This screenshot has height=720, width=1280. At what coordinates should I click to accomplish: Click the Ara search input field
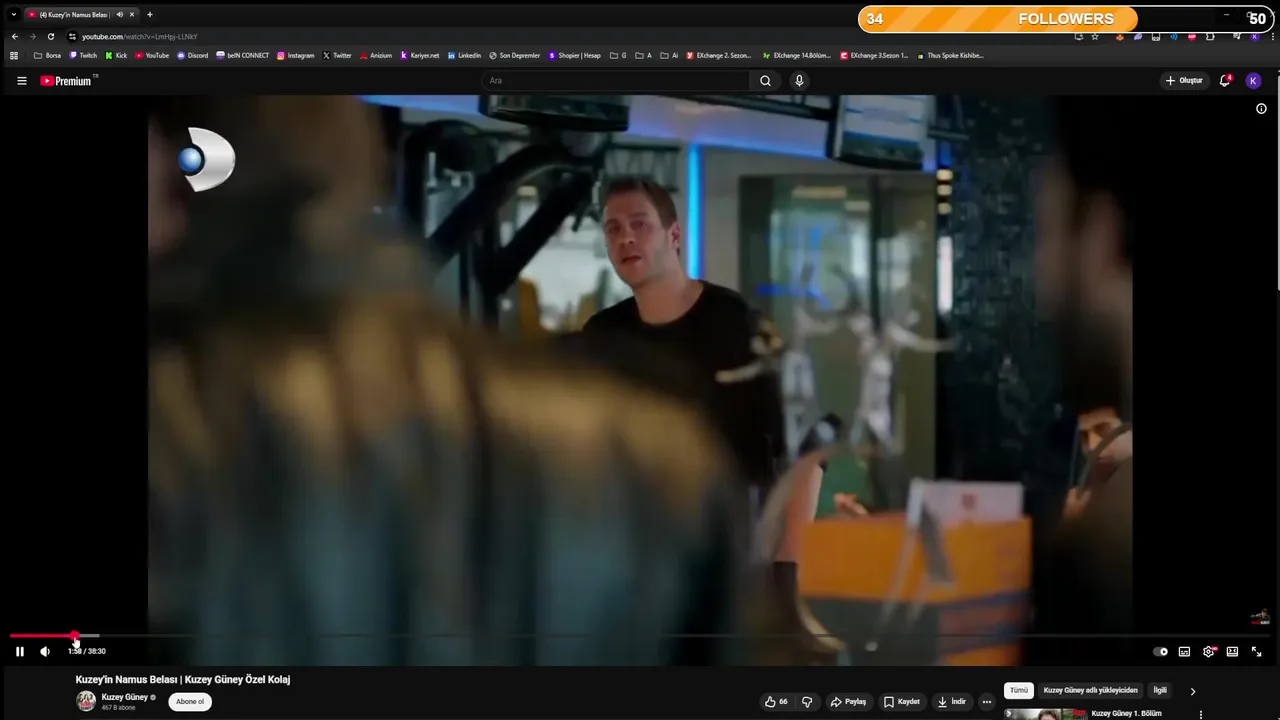pos(615,81)
